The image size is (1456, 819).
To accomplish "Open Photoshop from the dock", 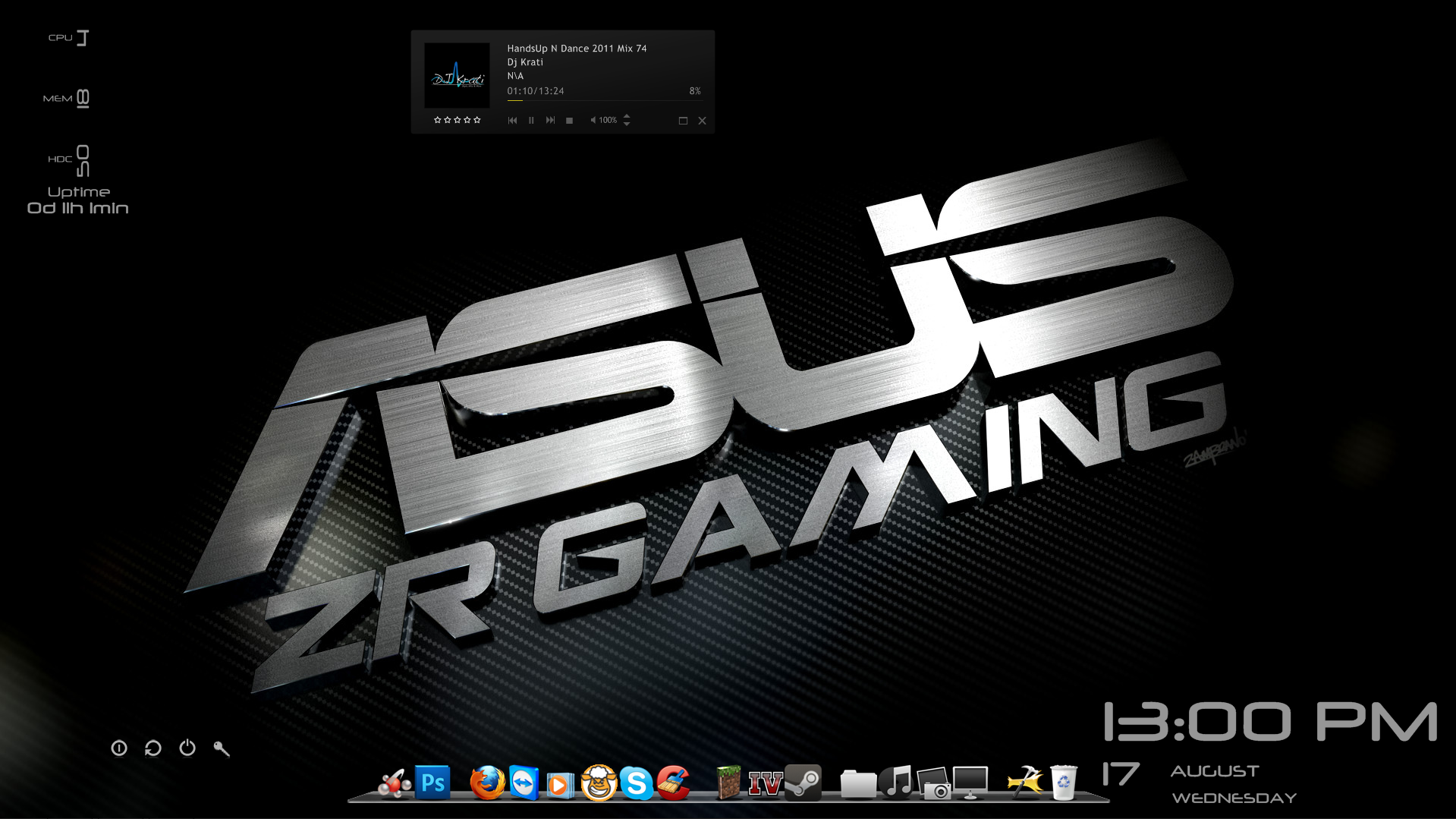I will pyautogui.click(x=433, y=783).
